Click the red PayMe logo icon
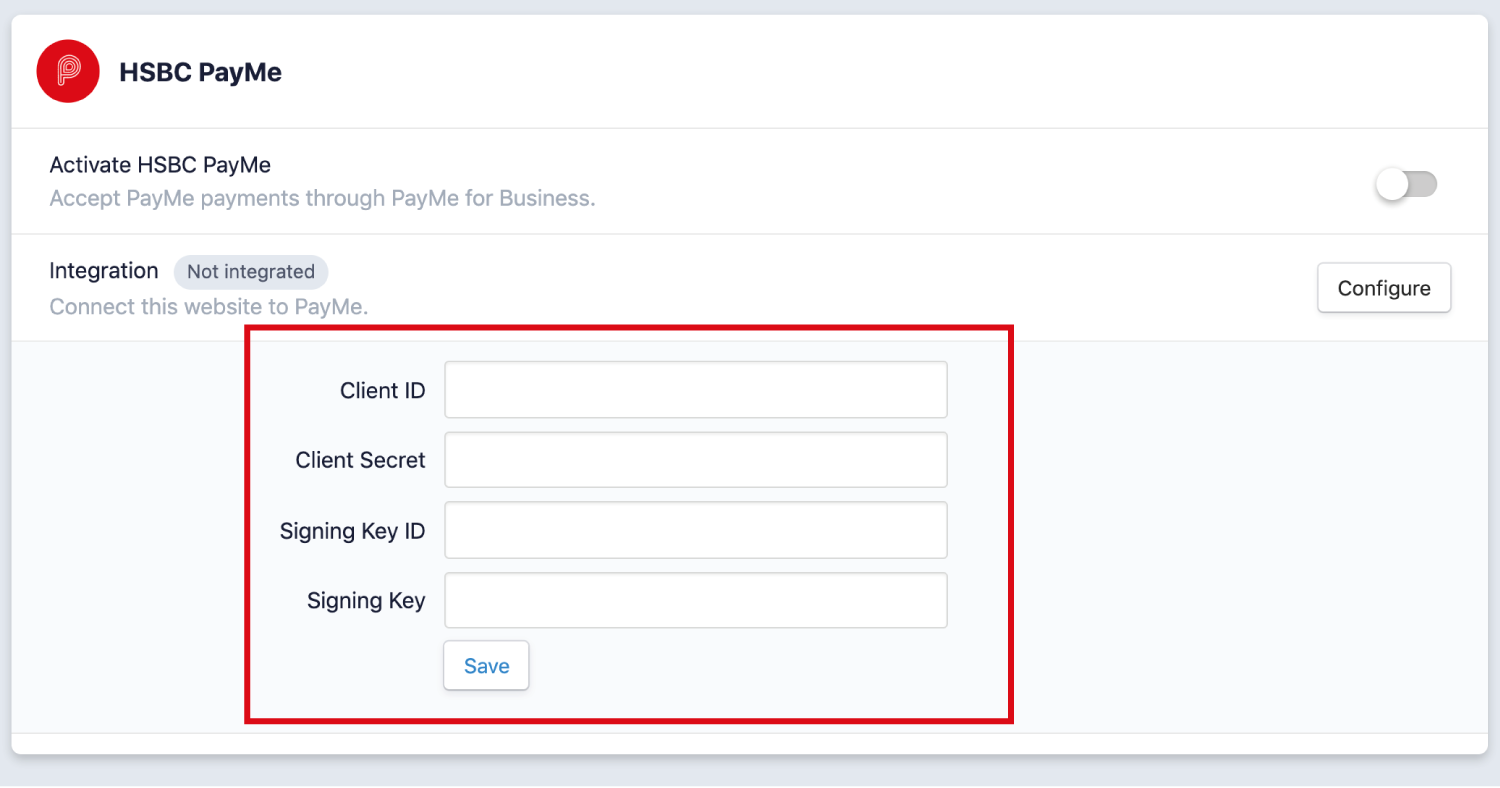1500x788 pixels. (x=68, y=71)
